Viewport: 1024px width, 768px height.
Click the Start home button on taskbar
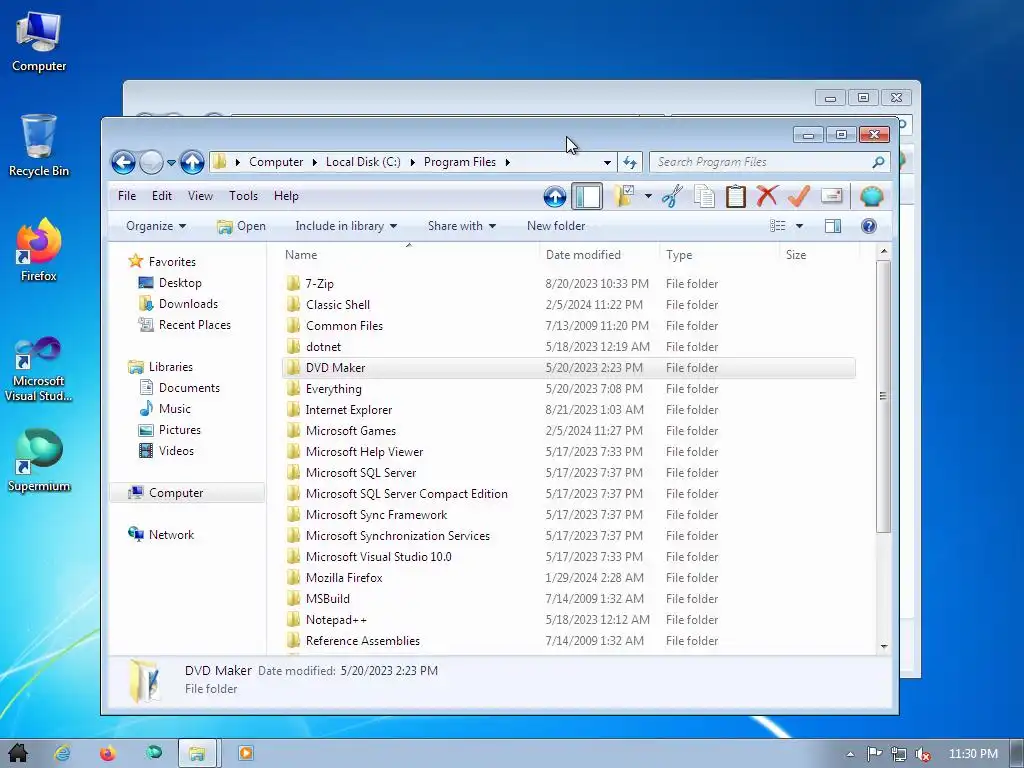(18, 753)
